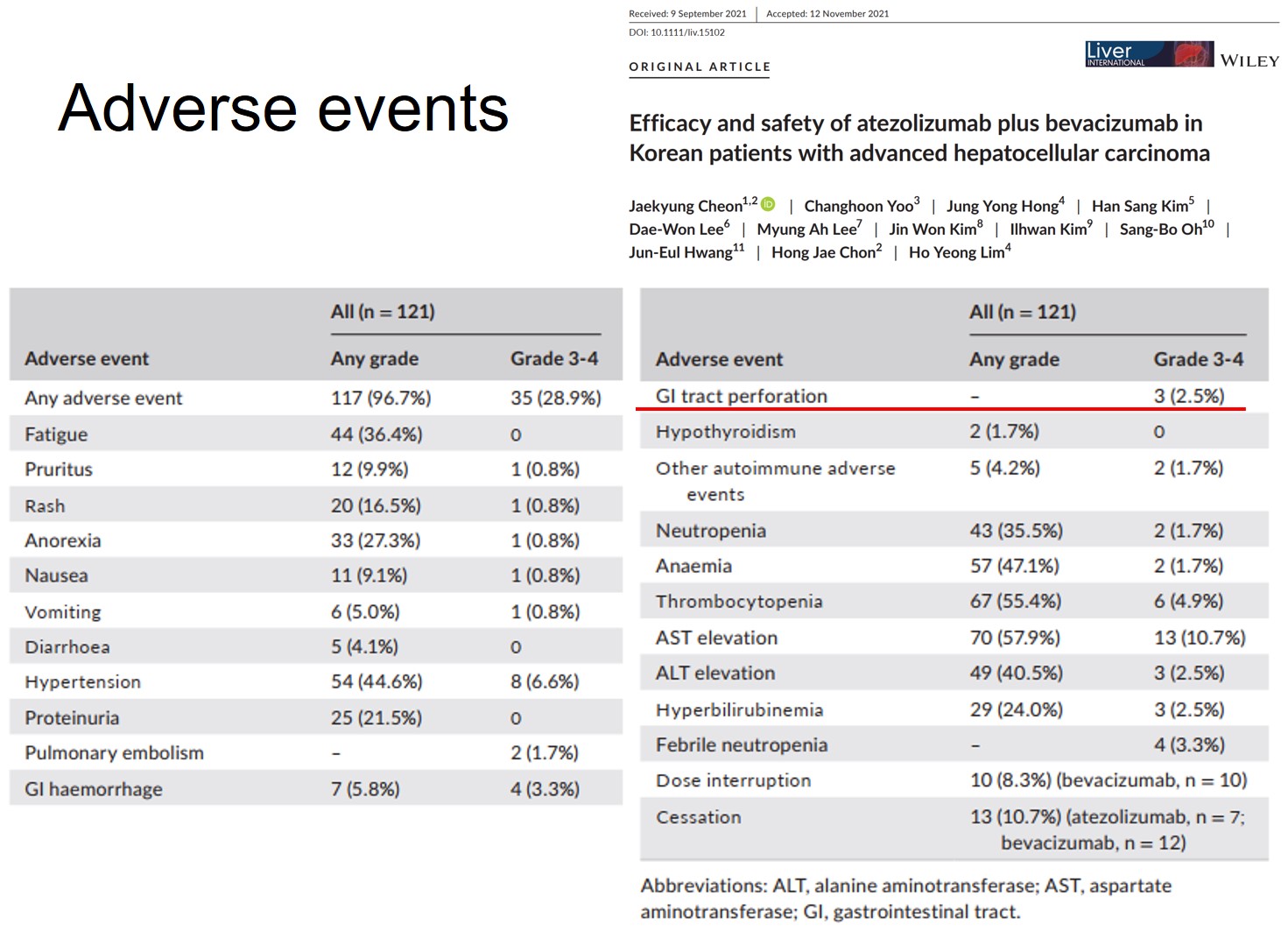The height and width of the screenshot is (932, 1288).
Task: Click the "6 (5.0%)" vomiting value
Action: click(365, 612)
